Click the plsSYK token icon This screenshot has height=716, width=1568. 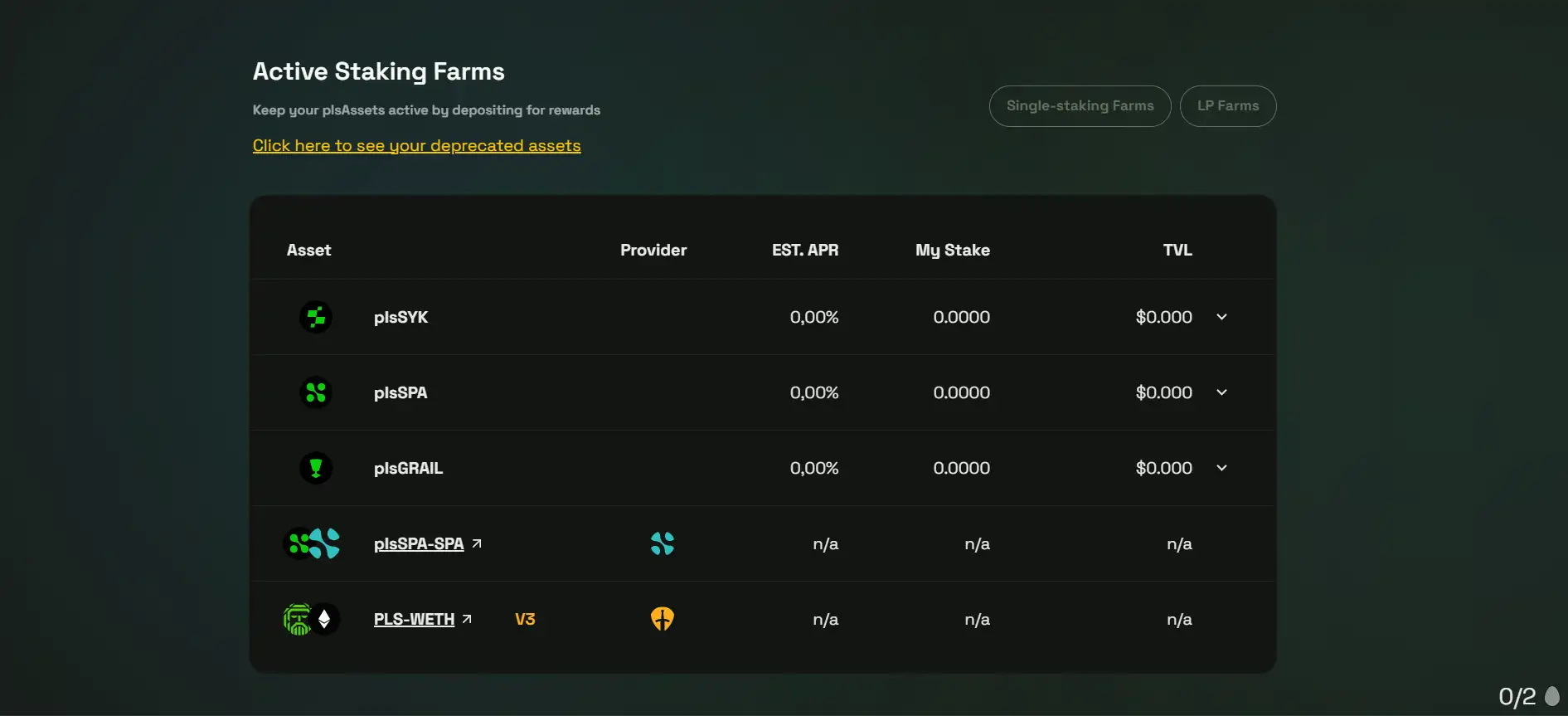coord(316,317)
